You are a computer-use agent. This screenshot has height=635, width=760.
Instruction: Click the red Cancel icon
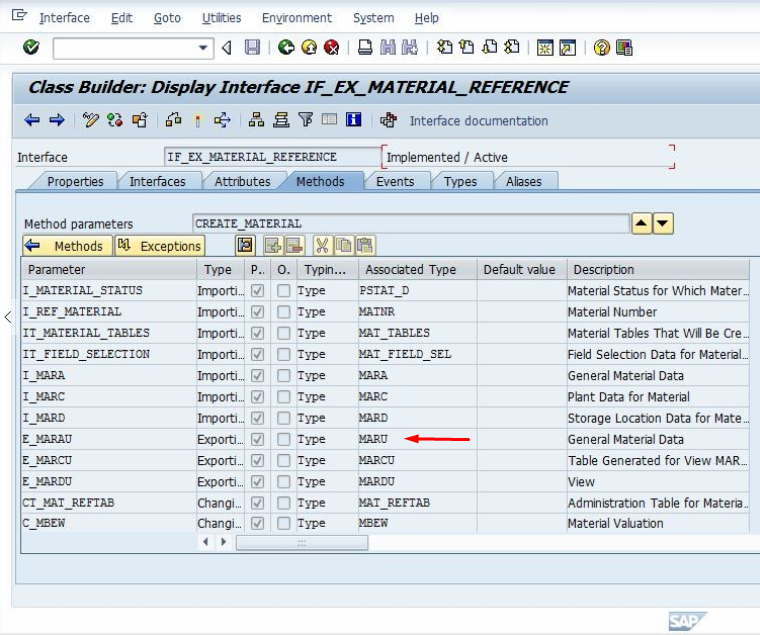click(x=332, y=48)
